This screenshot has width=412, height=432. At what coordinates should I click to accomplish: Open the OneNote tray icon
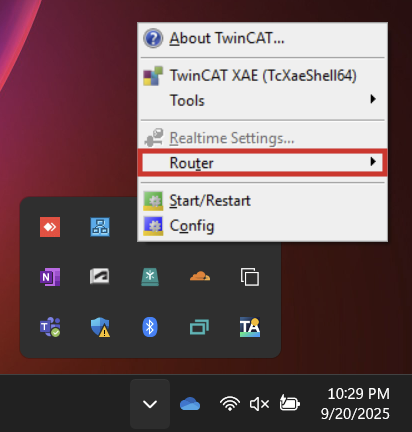pyautogui.click(x=50, y=277)
